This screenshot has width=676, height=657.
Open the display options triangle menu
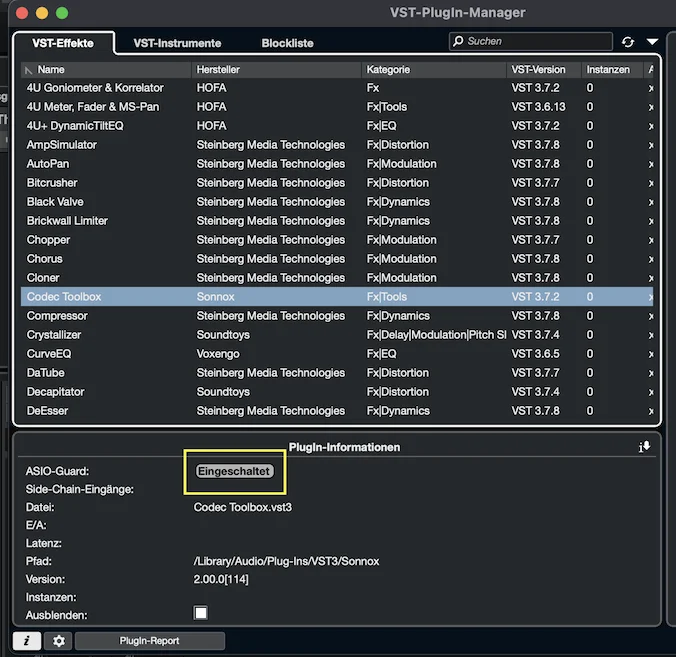(652, 42)
